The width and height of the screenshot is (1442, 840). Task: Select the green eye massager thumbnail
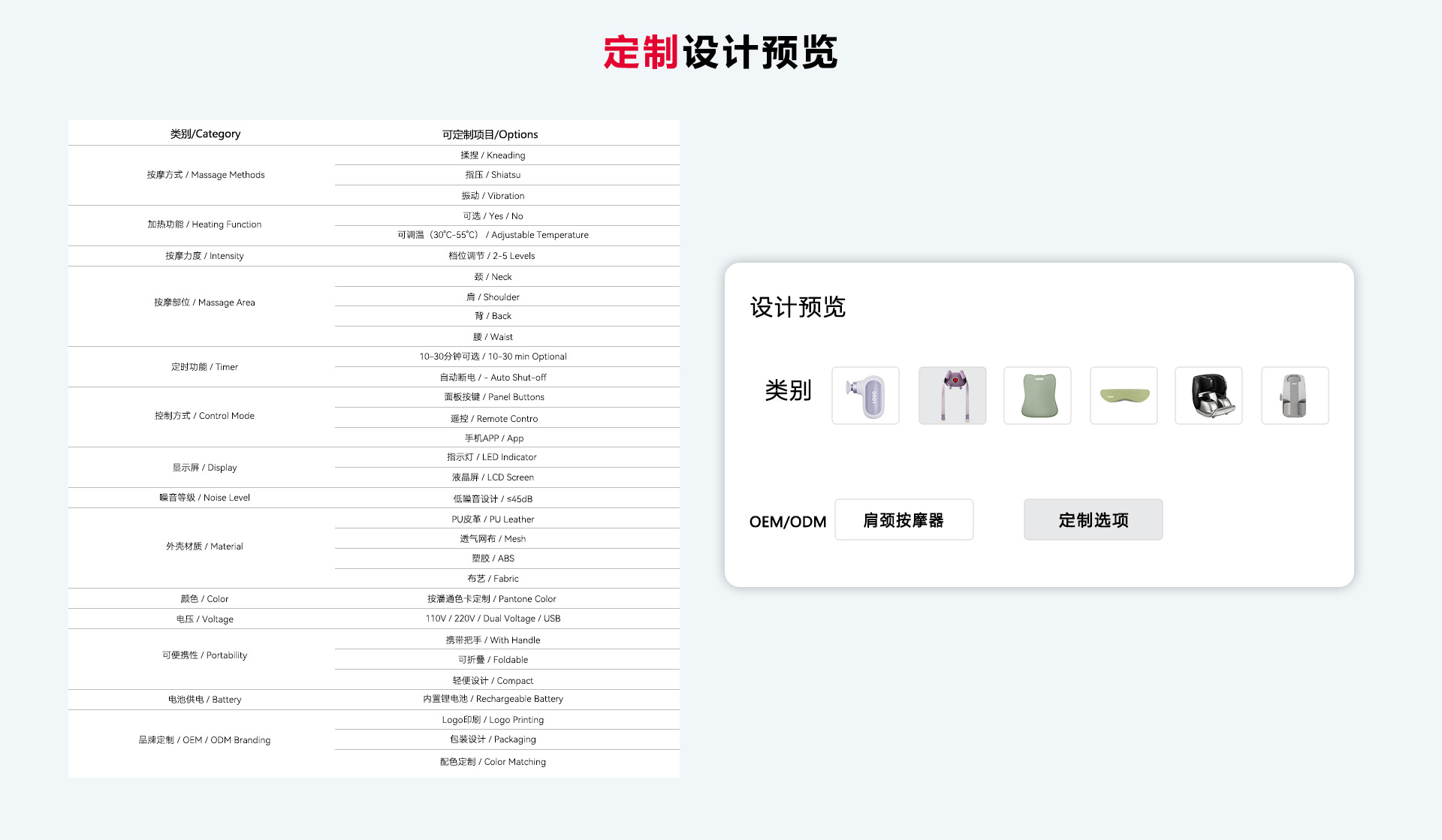pos(1124,396)
